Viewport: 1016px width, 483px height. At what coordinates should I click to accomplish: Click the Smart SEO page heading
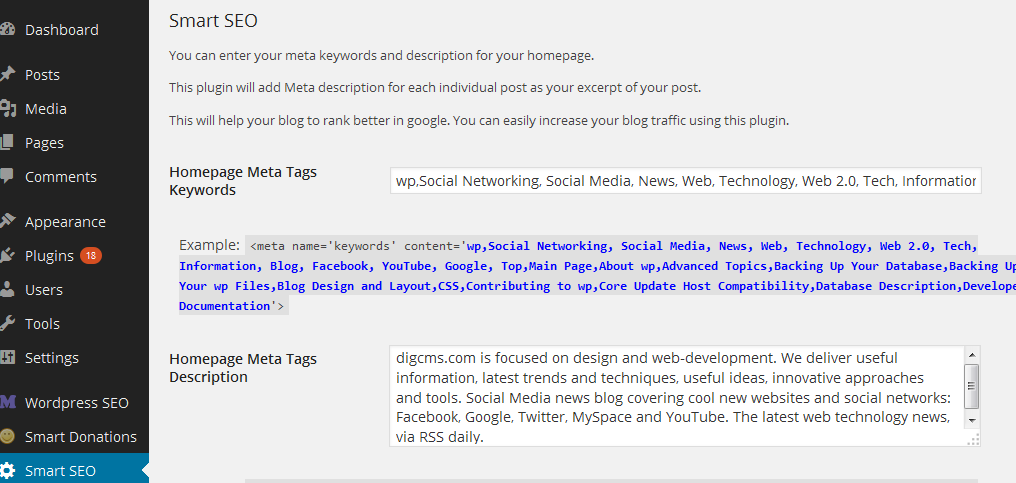click(x=213, y=21)
